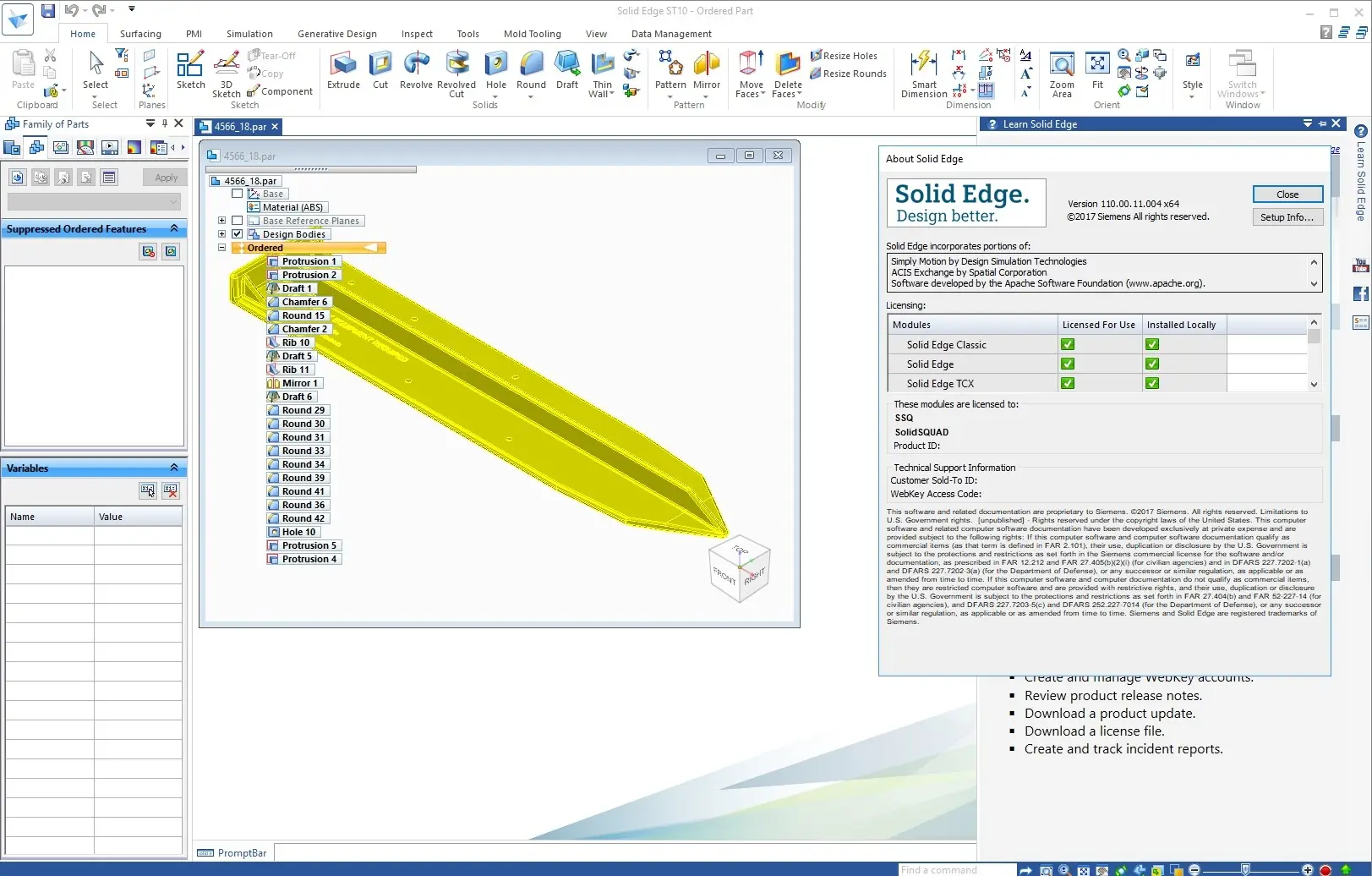Screen dimensions: 1372x876
Task: Click Solid Edge Licensed For Use checkbox
Action: [x=1068, y=364]
